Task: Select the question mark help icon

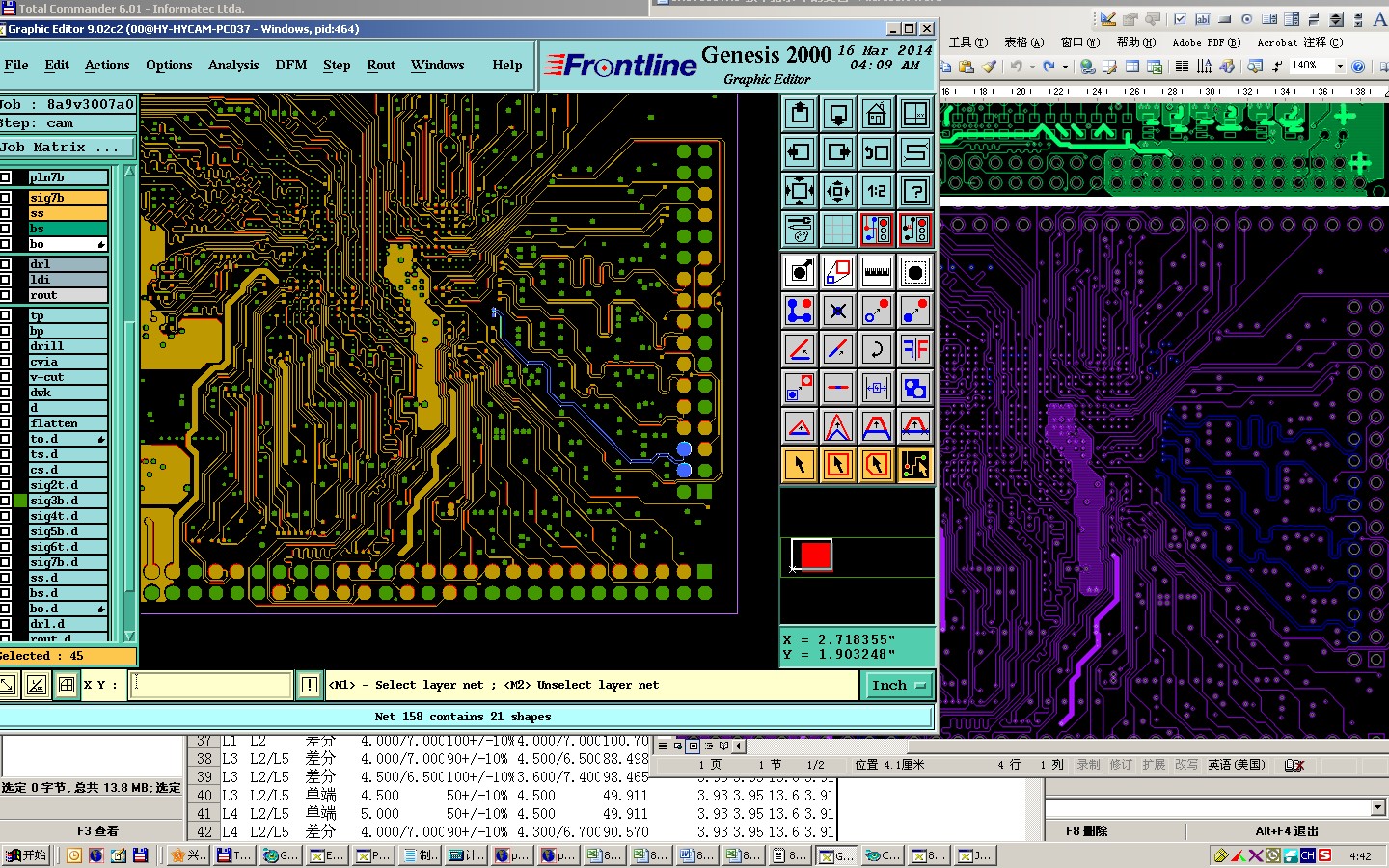Action: [914, 192]
